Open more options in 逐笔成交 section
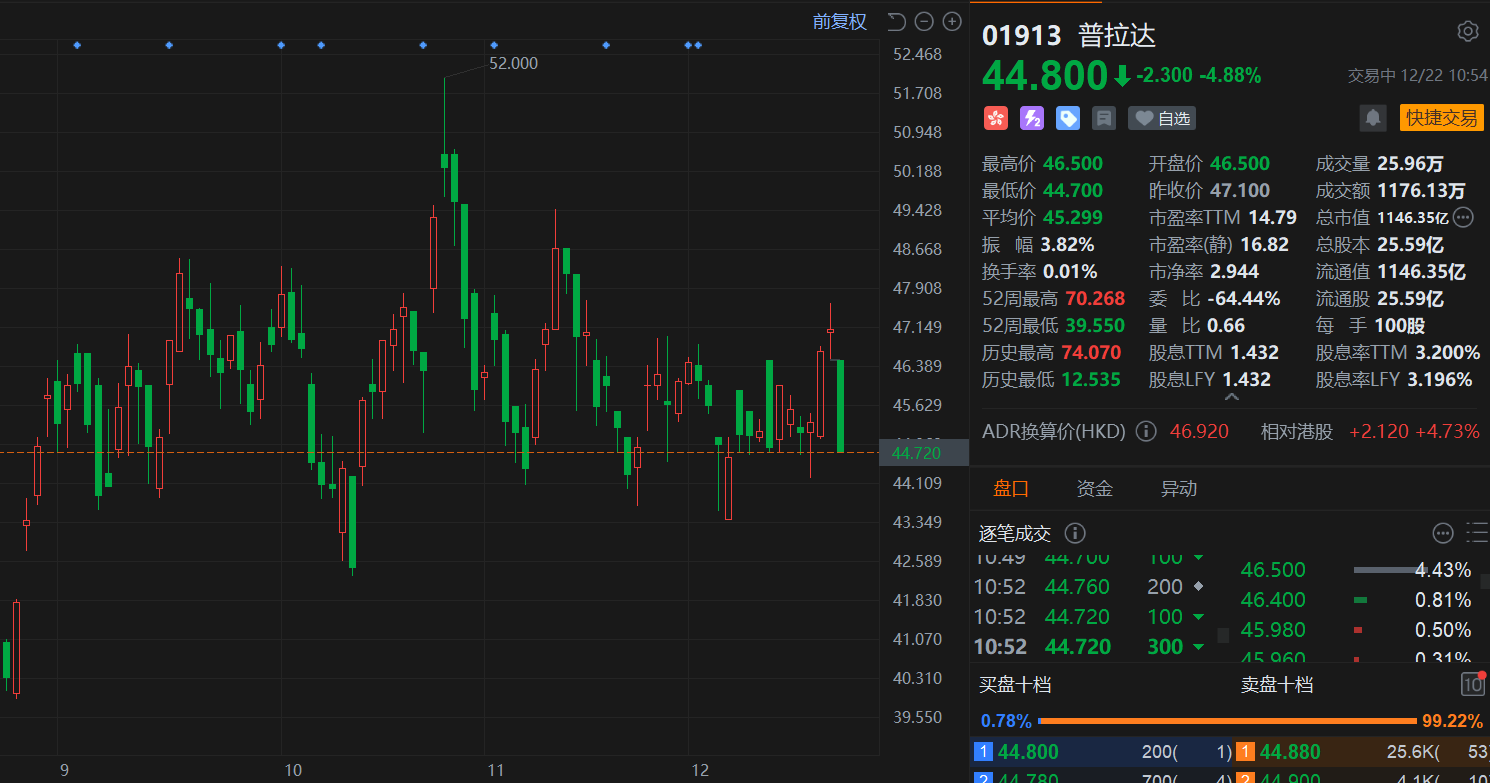The width and height of the screenshot is (1490, 783). [1443, 533]
